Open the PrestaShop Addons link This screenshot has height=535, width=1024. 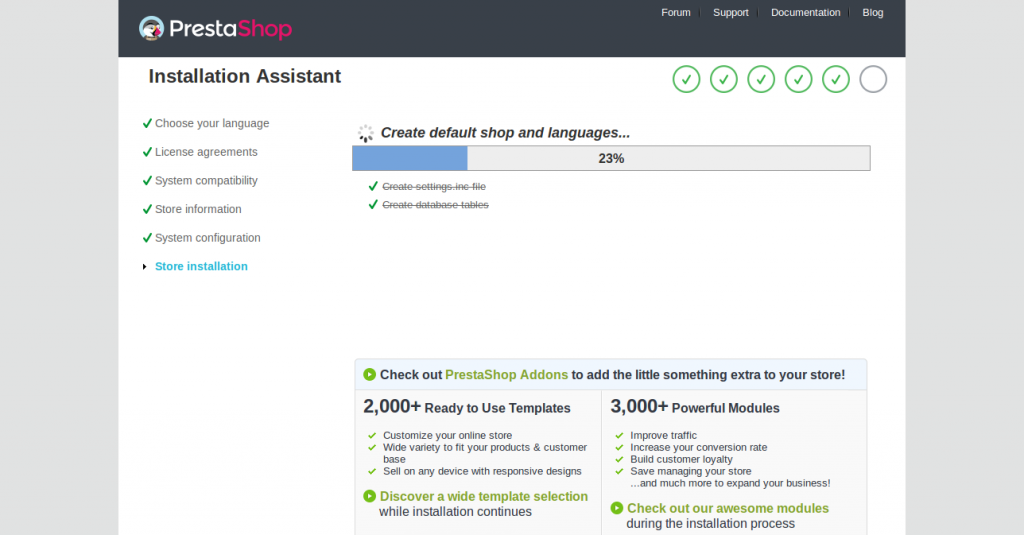point(506,375)
